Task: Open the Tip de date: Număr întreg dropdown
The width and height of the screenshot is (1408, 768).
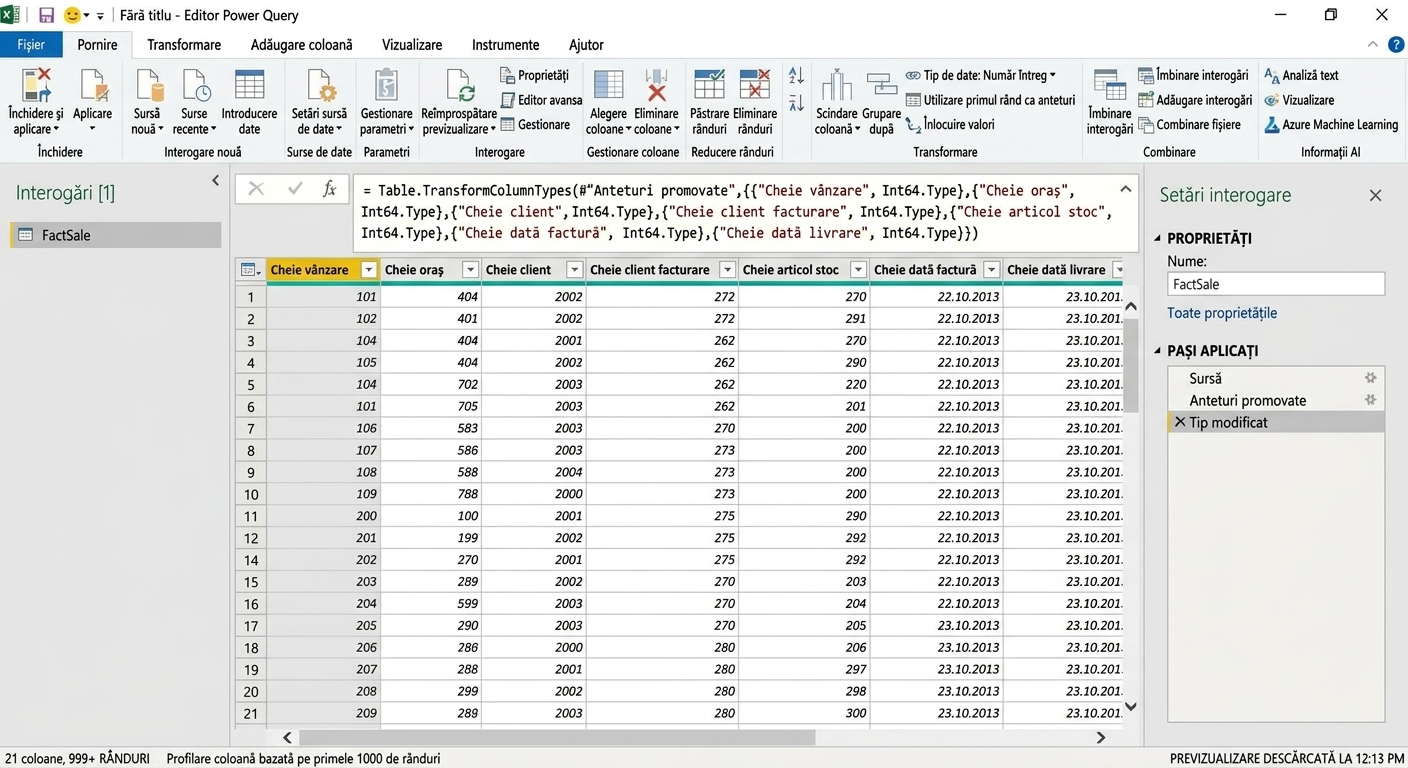Action: [981, 75]
